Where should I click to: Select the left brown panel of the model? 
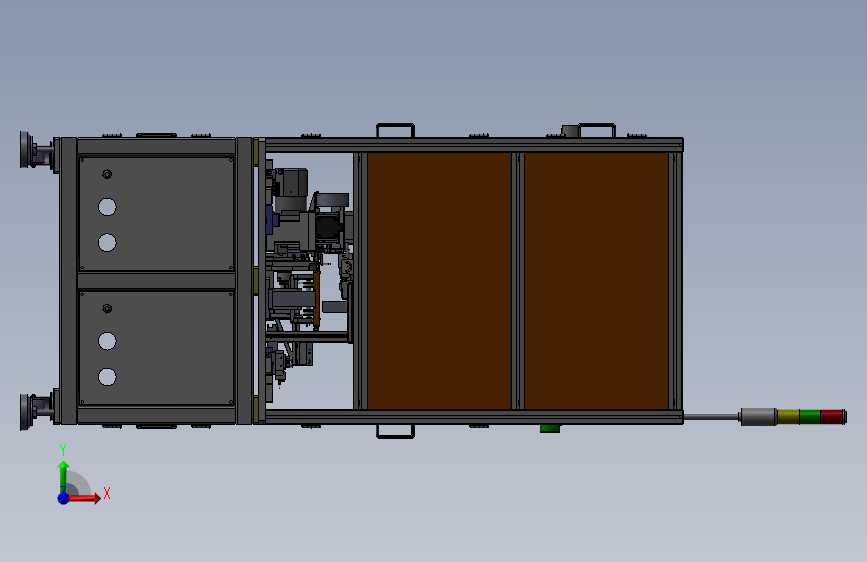click(x=439, y=281)
